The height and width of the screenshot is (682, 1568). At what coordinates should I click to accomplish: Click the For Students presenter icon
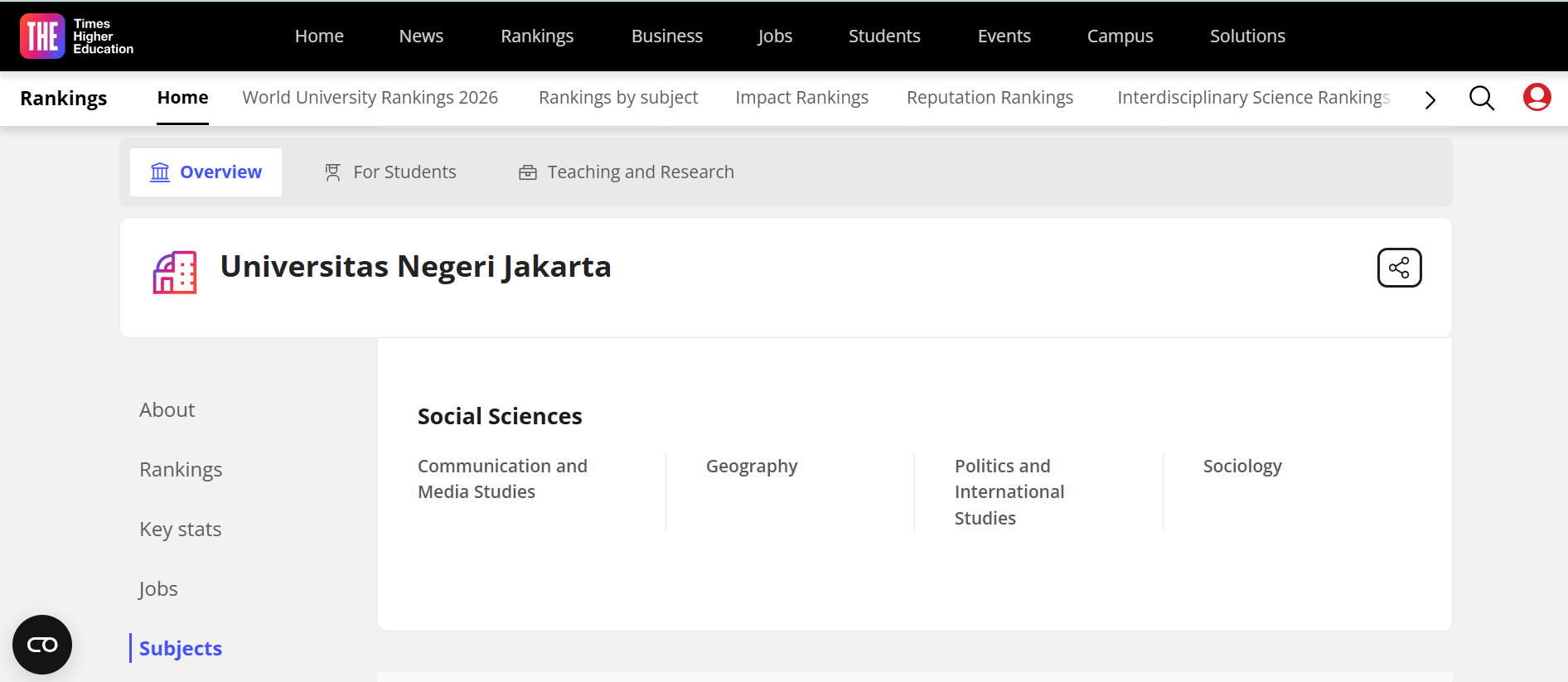click(332, 172)
